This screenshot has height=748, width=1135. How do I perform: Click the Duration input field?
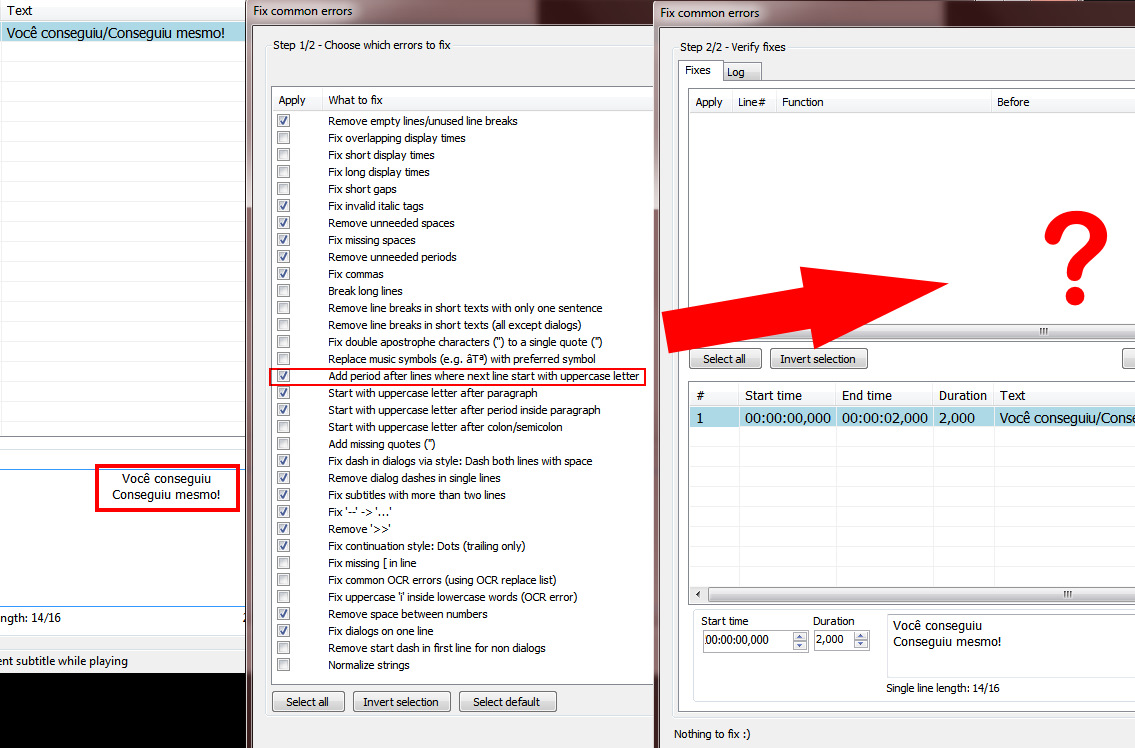click(834, 641)
